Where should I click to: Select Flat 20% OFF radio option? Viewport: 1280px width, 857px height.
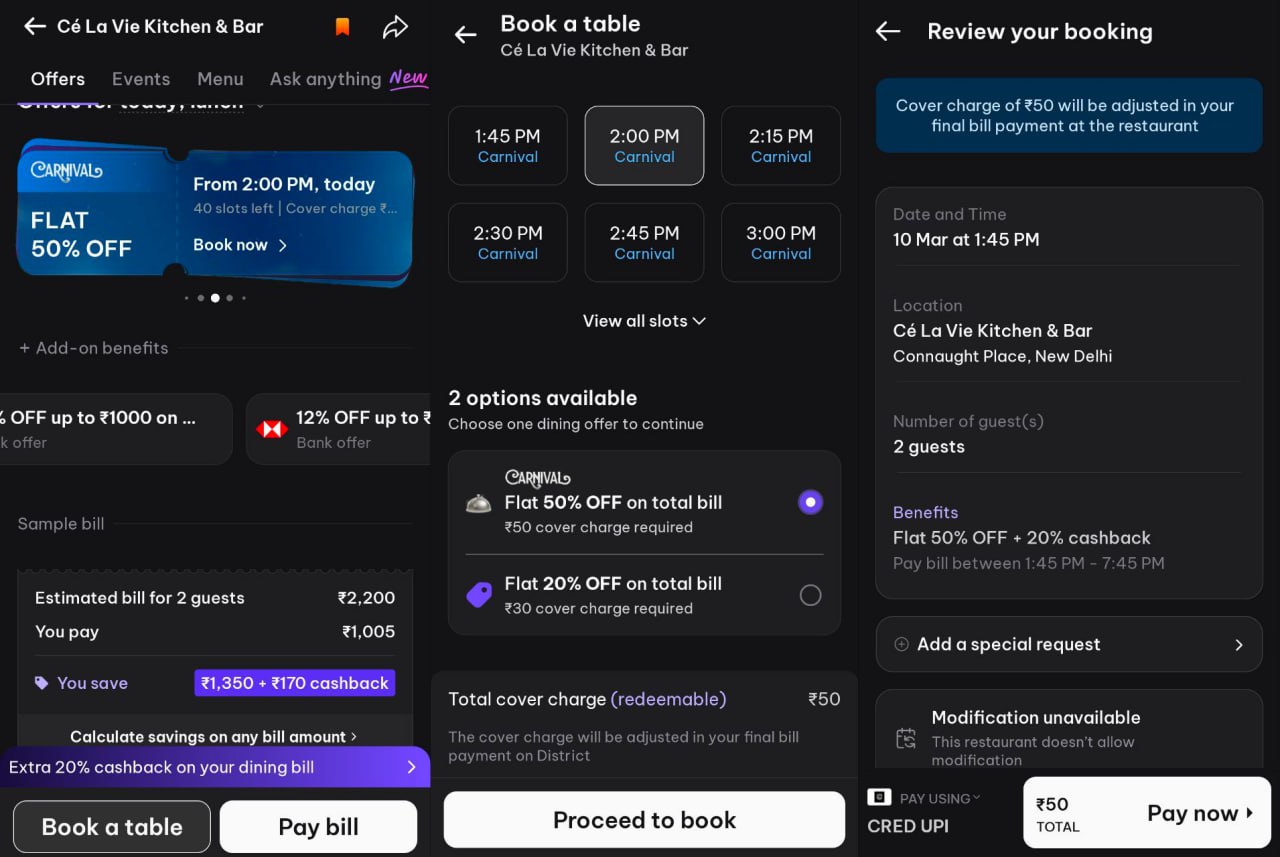point(810,596)
